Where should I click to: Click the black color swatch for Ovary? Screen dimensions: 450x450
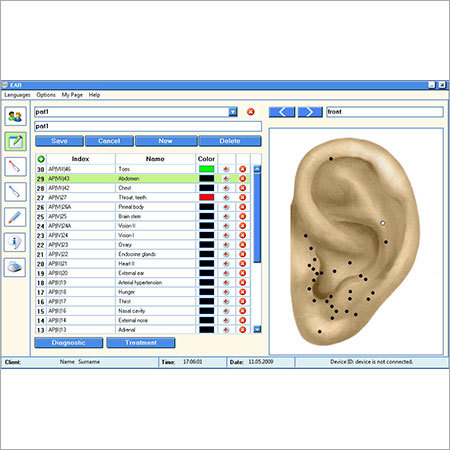click(207, 245)
